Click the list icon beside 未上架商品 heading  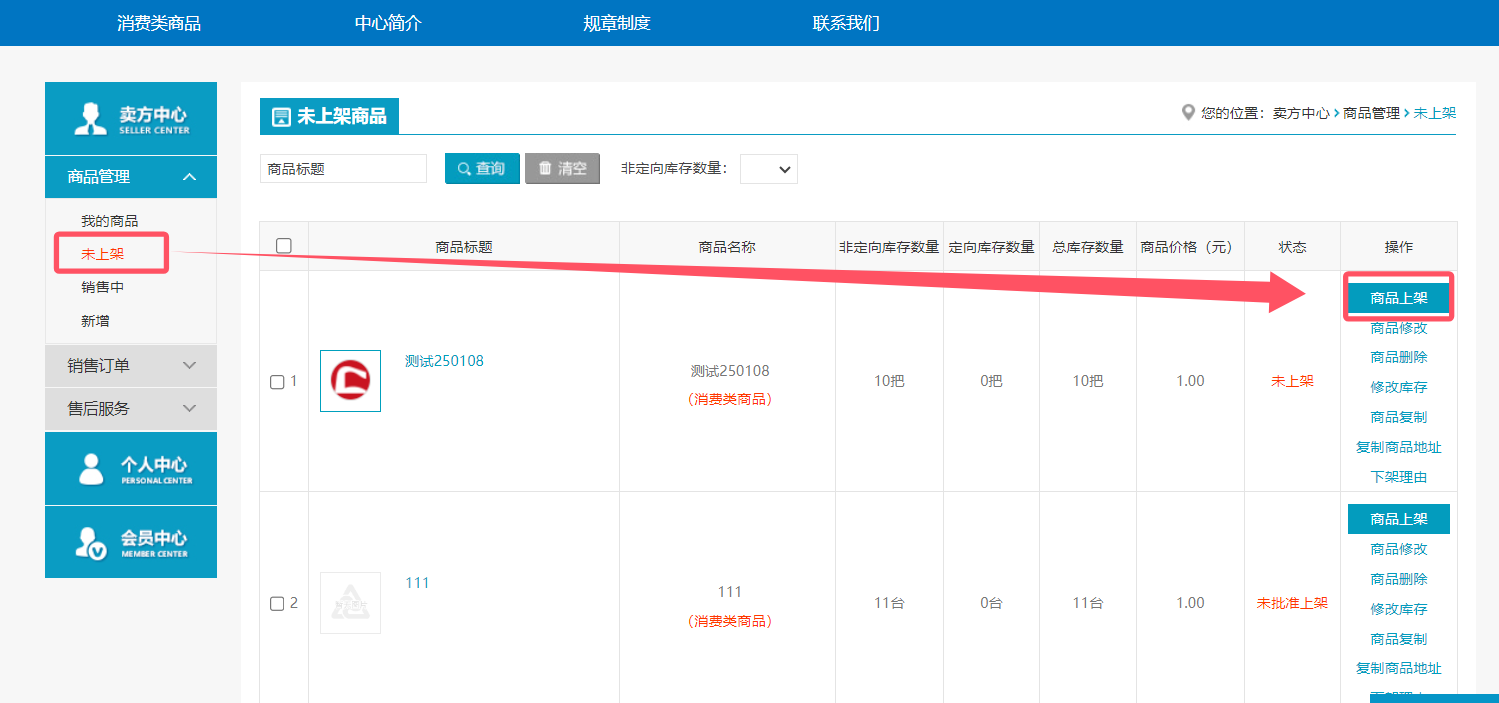pos(281,117)
